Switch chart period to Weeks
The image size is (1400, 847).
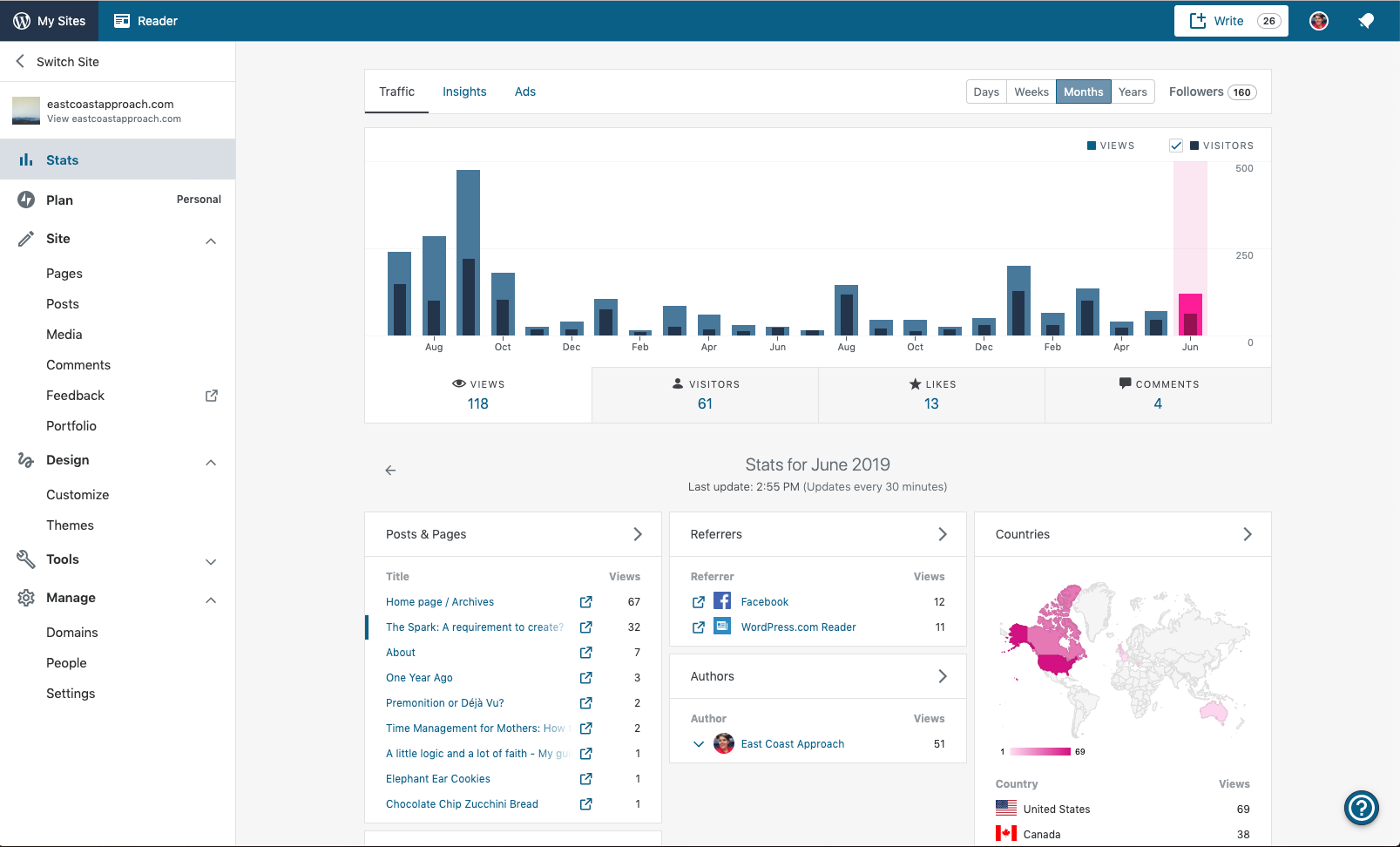click(x=1031, y=92)
